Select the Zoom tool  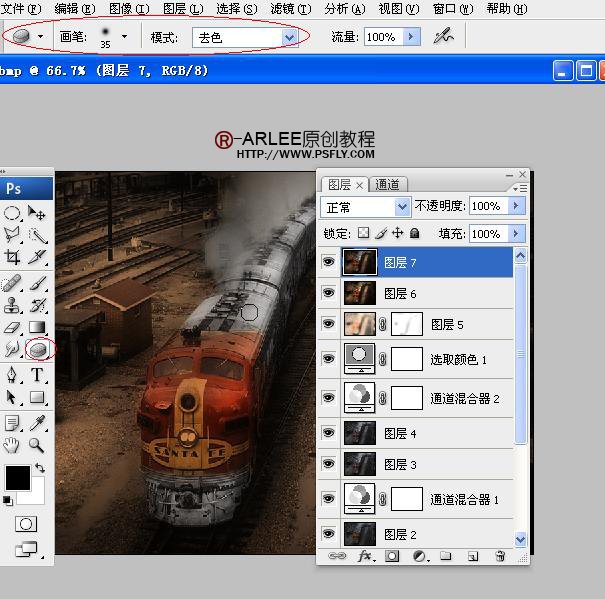click(x=37, y=445)
